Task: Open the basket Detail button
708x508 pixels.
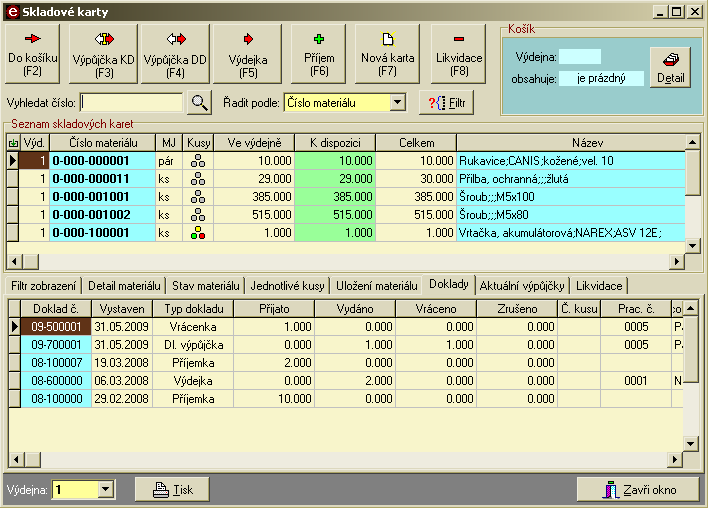Action: click(670, 68)
